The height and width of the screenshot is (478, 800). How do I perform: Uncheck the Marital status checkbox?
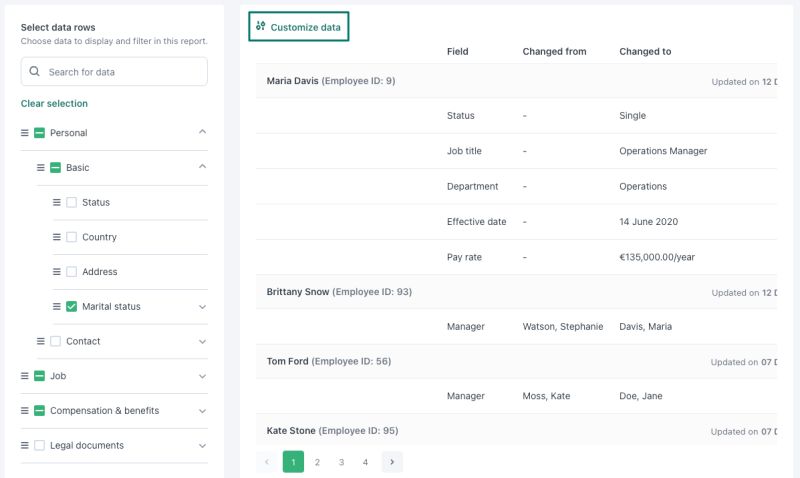point(71,306)
